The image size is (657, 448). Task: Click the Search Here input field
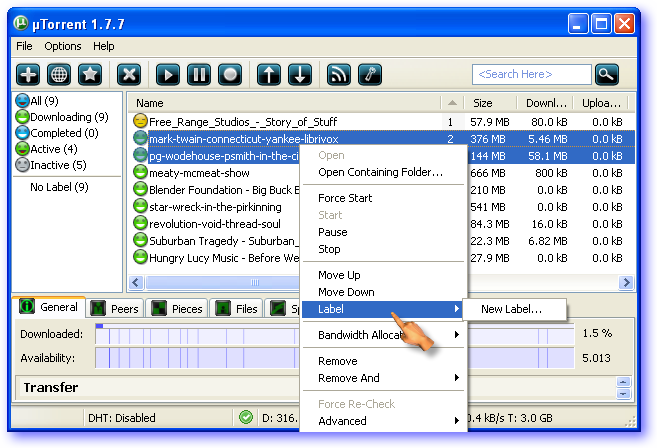[x=532, y=75]
